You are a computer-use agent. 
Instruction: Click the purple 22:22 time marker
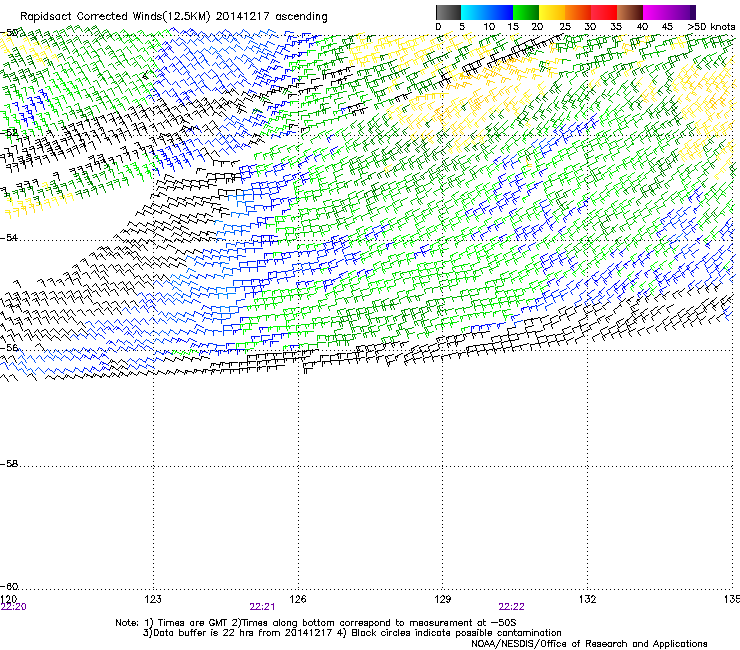coord(512,607)
